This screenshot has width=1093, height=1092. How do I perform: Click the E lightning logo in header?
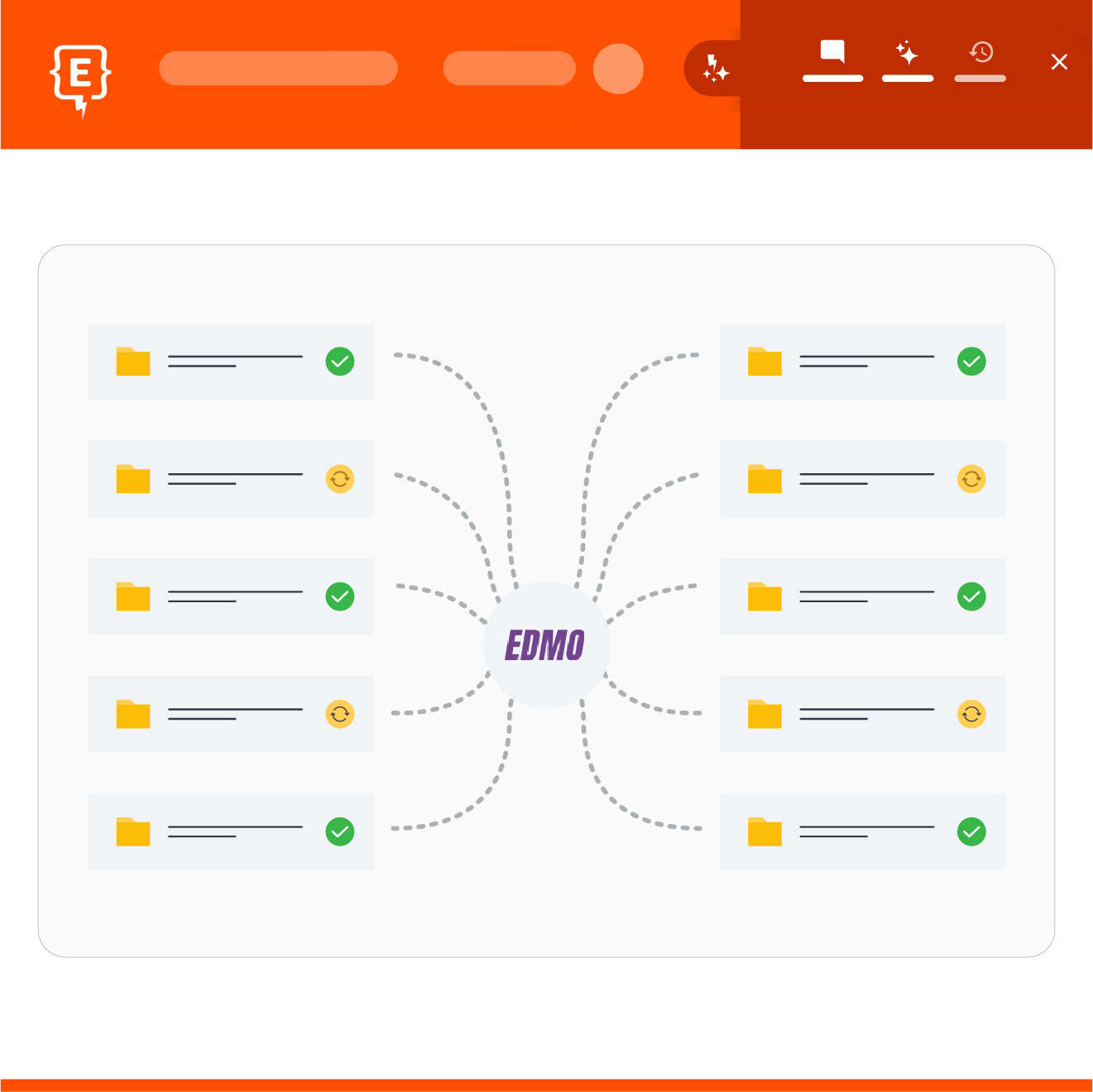point(80,78)
